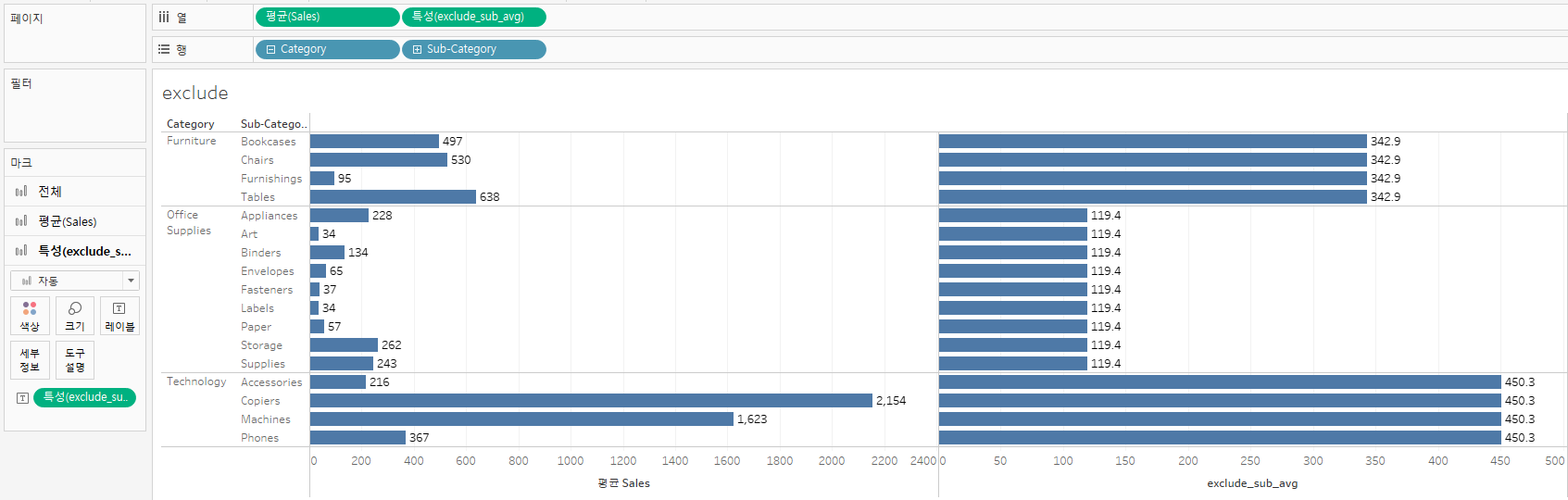Click the sheet title exclude
Image resolution: width=1568 pixels, height=500 pixels.
click(x=194, y=93)
